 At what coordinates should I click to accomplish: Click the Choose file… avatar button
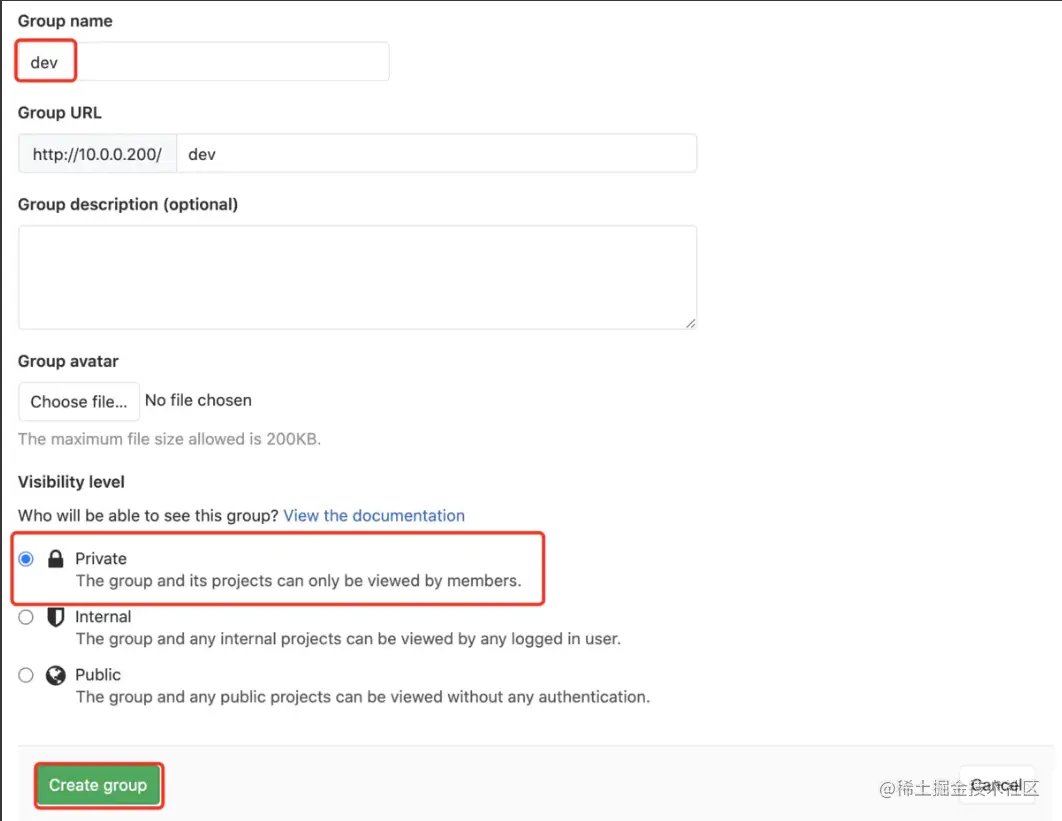click(x=79, y=402)
